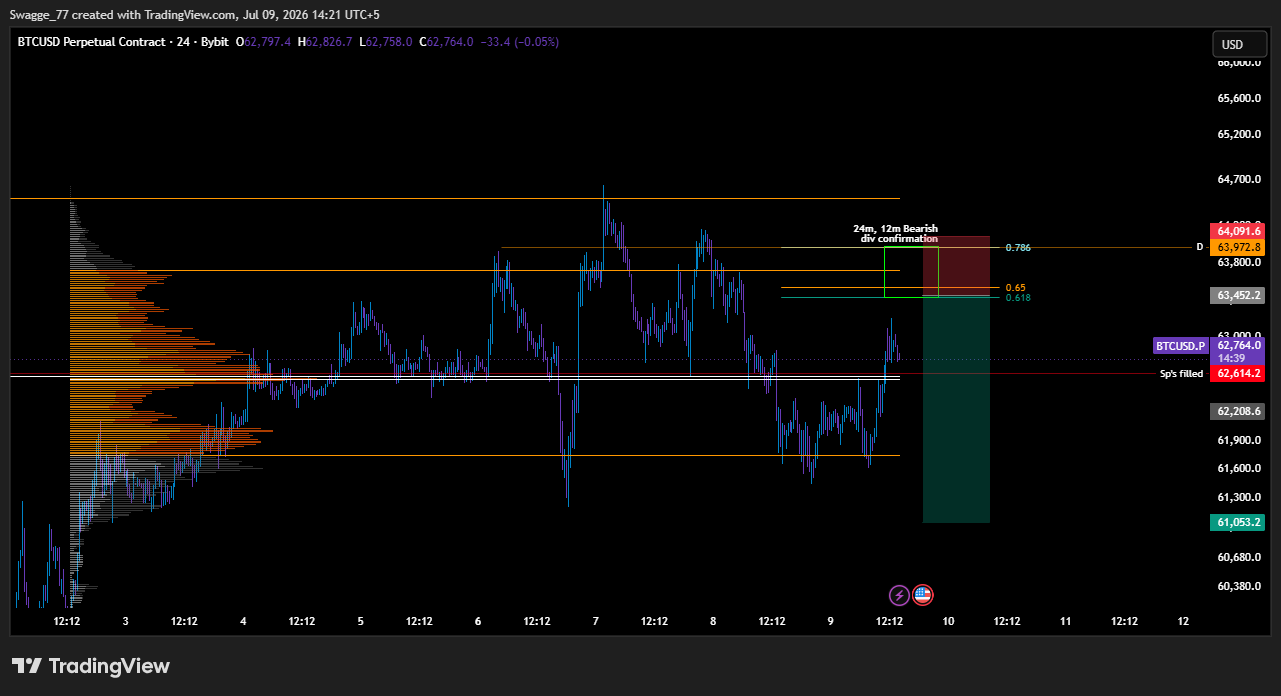This screenshot has height=696, width=1281.
Task: Click the 14:39 candle countdown timer
Action: click(1230, 358)
